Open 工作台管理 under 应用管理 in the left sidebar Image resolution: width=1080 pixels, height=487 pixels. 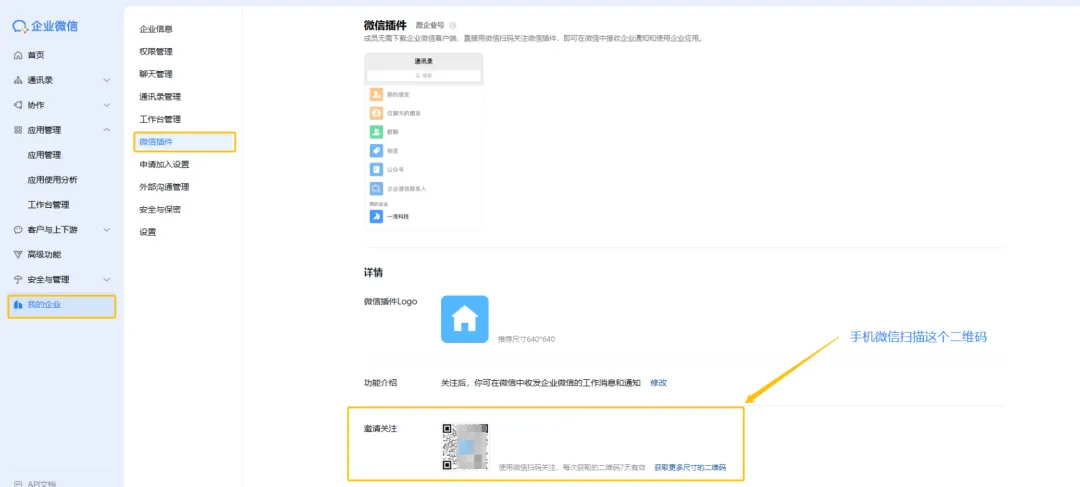tap(48, 205)
